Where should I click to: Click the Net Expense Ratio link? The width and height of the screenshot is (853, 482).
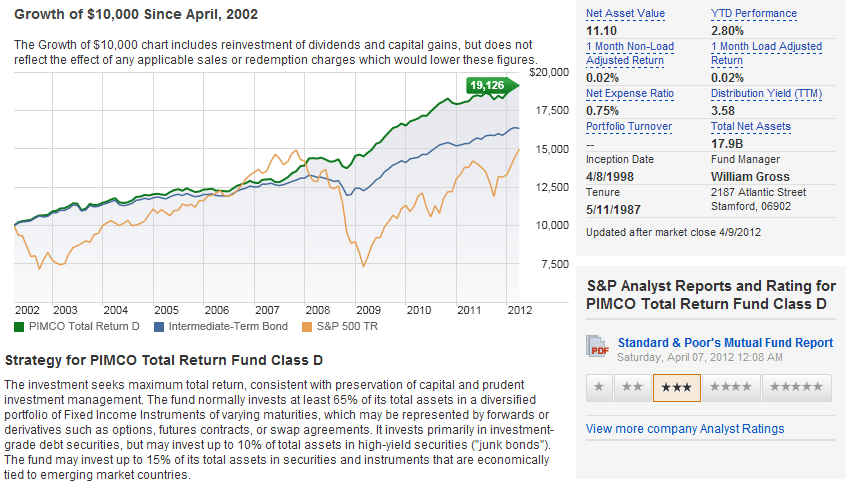click(630, 94)
